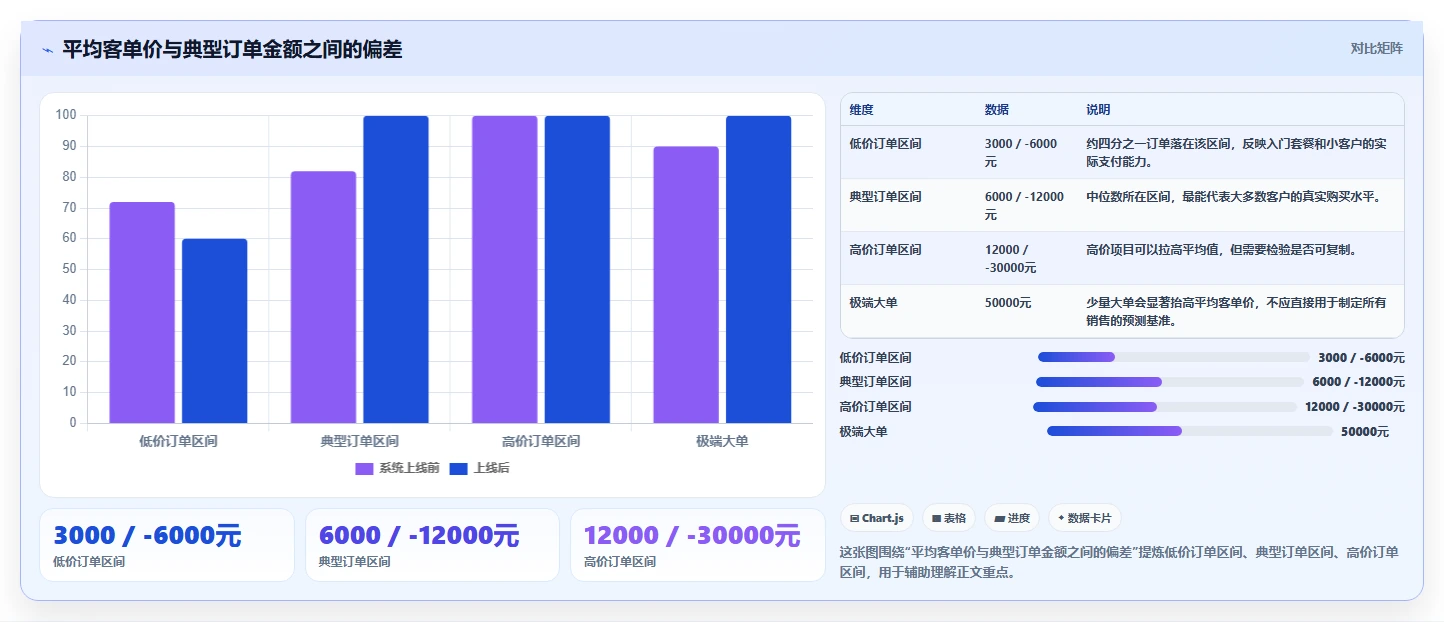The height and width of the screenshot is (622, 1444).
Task: Click the 数据卡片 tag chip
Action: click(1085, 518)
